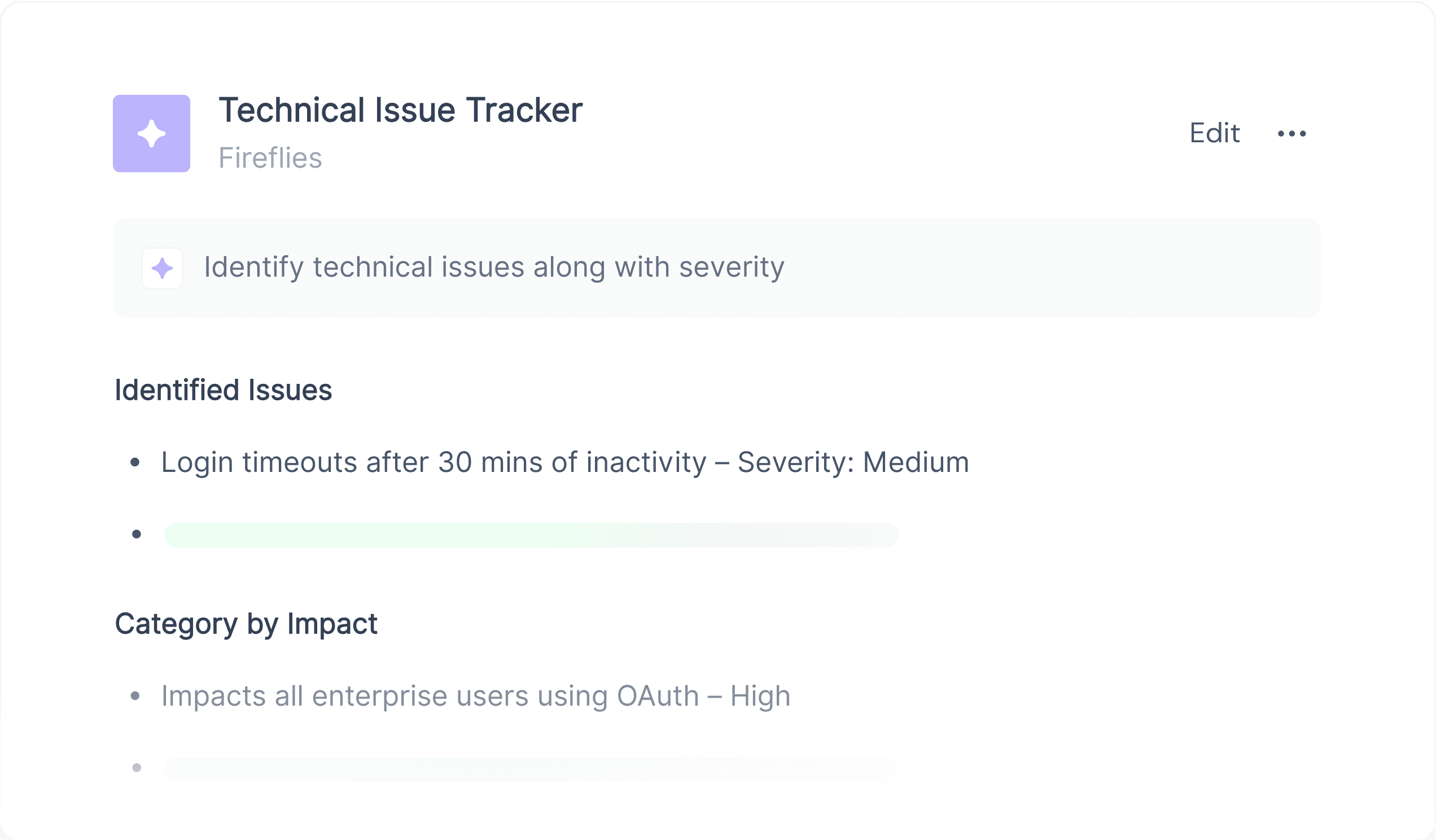Open the three-dot more options menu
Screen dimensions: 1436x840
(x=1292, y=134)
